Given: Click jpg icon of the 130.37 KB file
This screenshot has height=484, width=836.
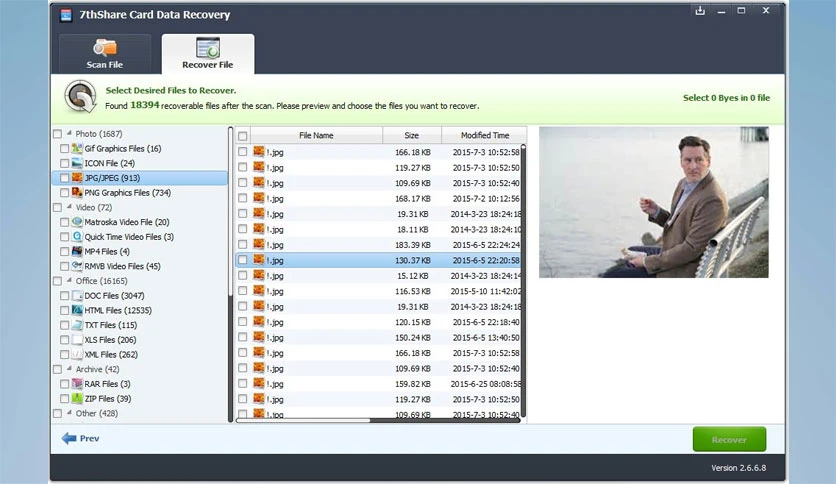Looking at the screenshot, I should pyautogui.click(x=259, y=260).
